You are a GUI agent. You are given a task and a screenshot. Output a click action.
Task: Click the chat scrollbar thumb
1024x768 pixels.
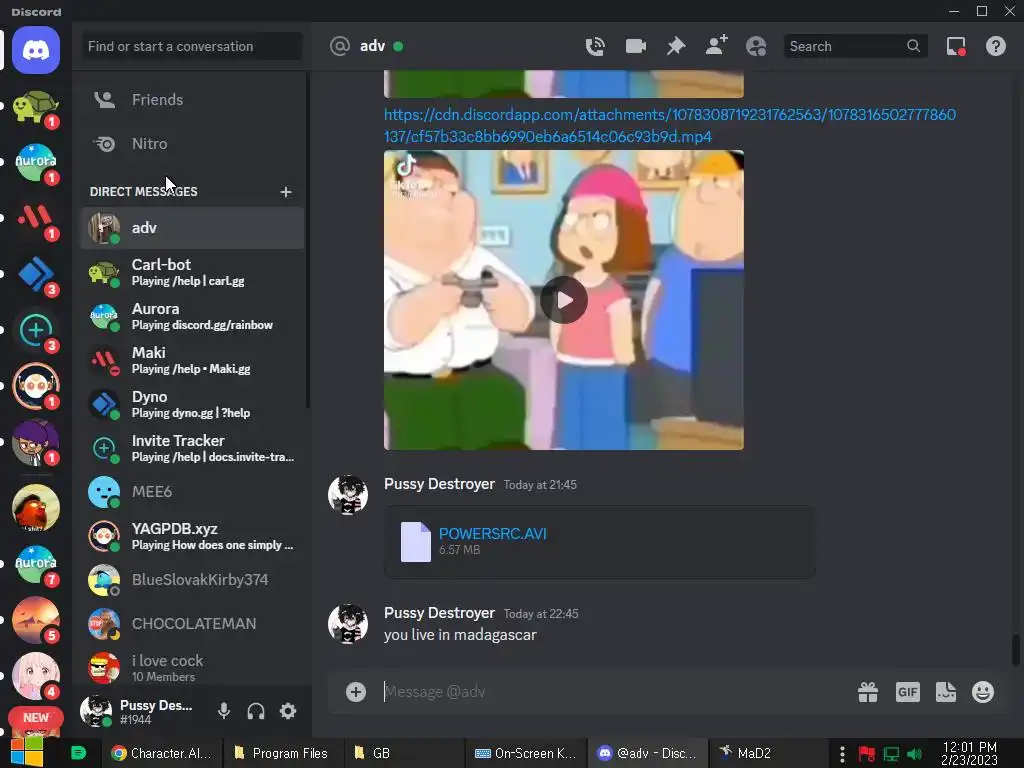click(1015, 649)
